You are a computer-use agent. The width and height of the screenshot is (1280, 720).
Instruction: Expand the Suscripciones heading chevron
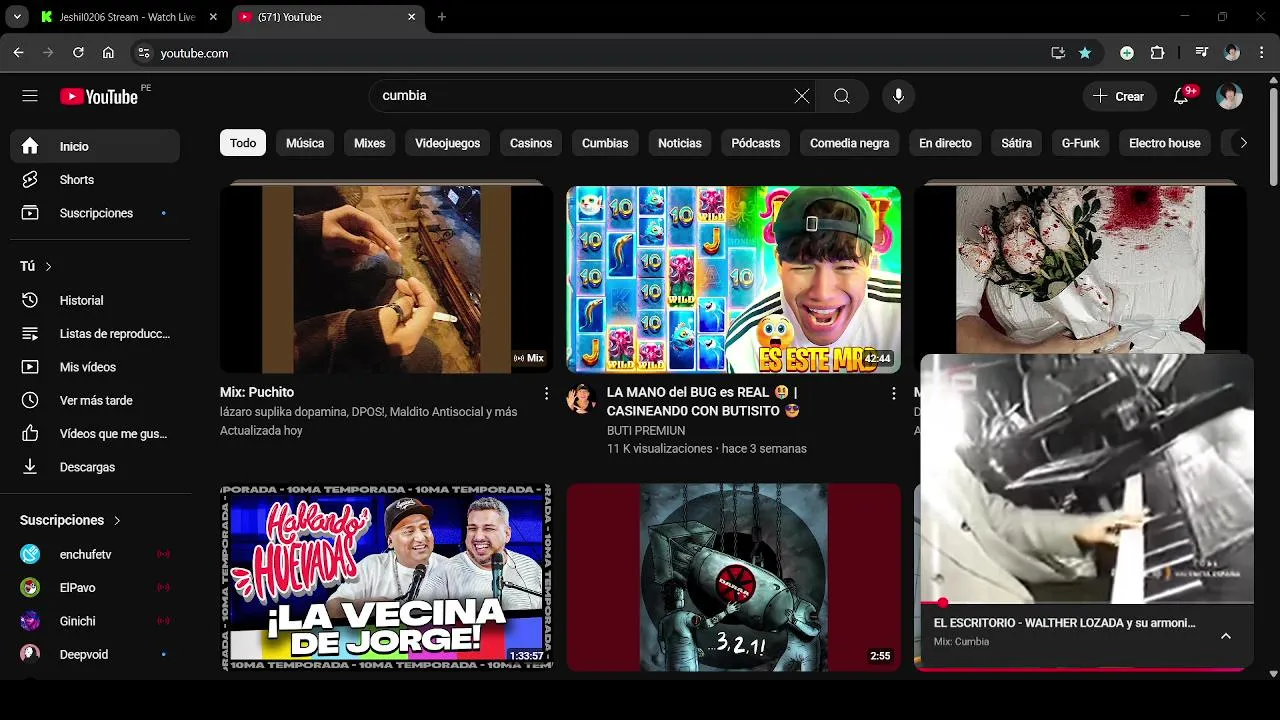pos(117,520)
